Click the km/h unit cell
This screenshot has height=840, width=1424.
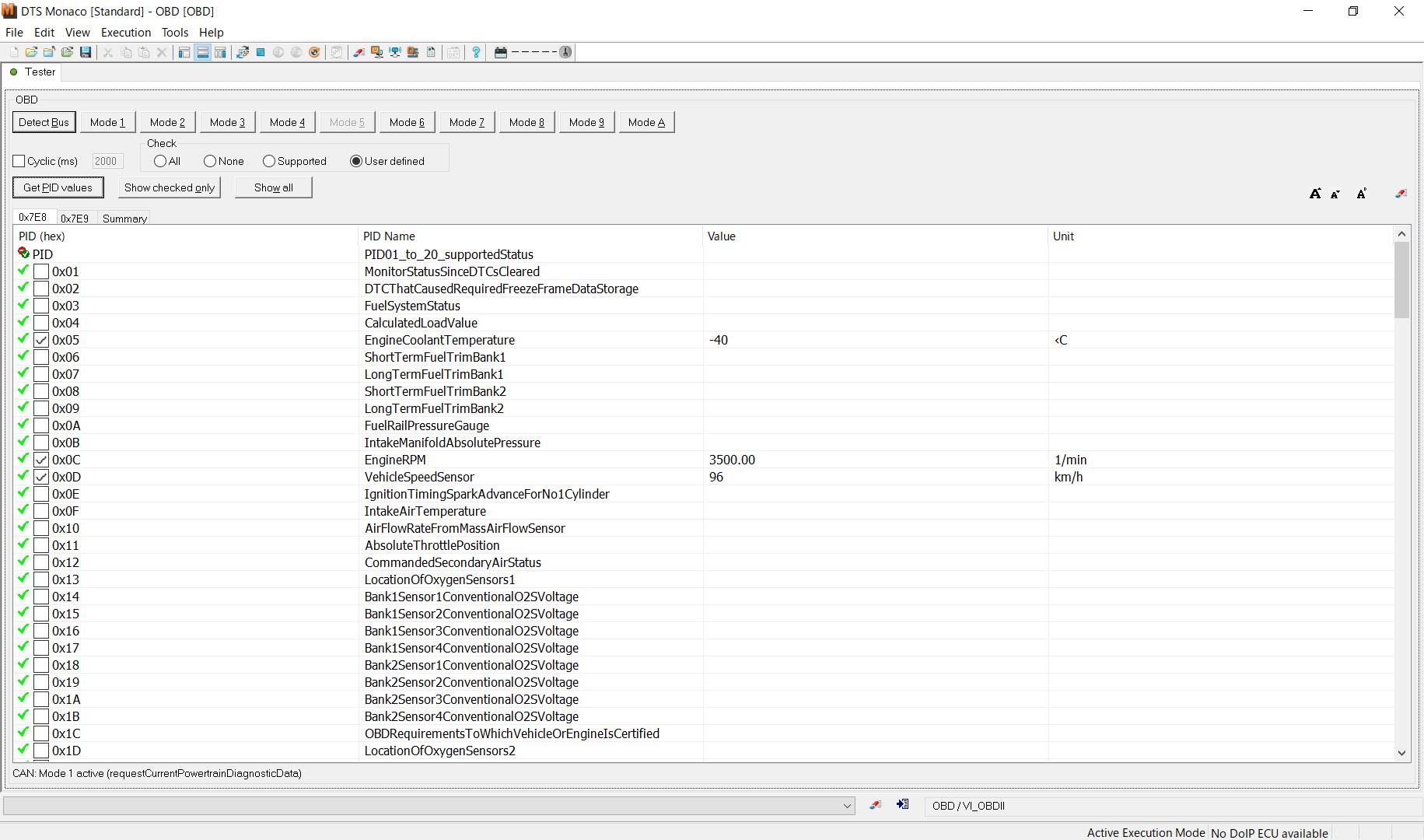1221,477
